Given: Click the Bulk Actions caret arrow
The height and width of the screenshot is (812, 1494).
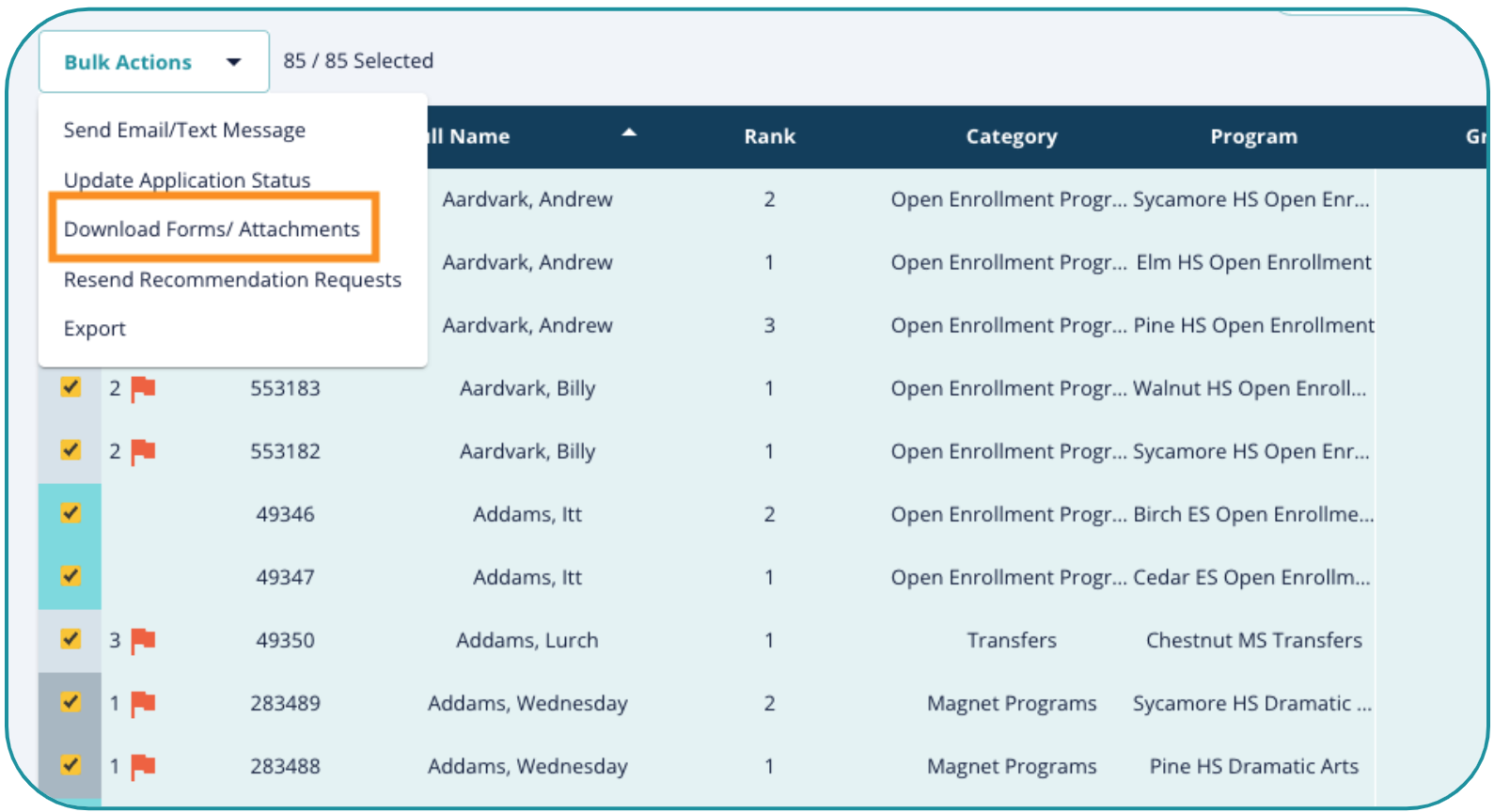Looking at the screenshot, I should point(234,62).
